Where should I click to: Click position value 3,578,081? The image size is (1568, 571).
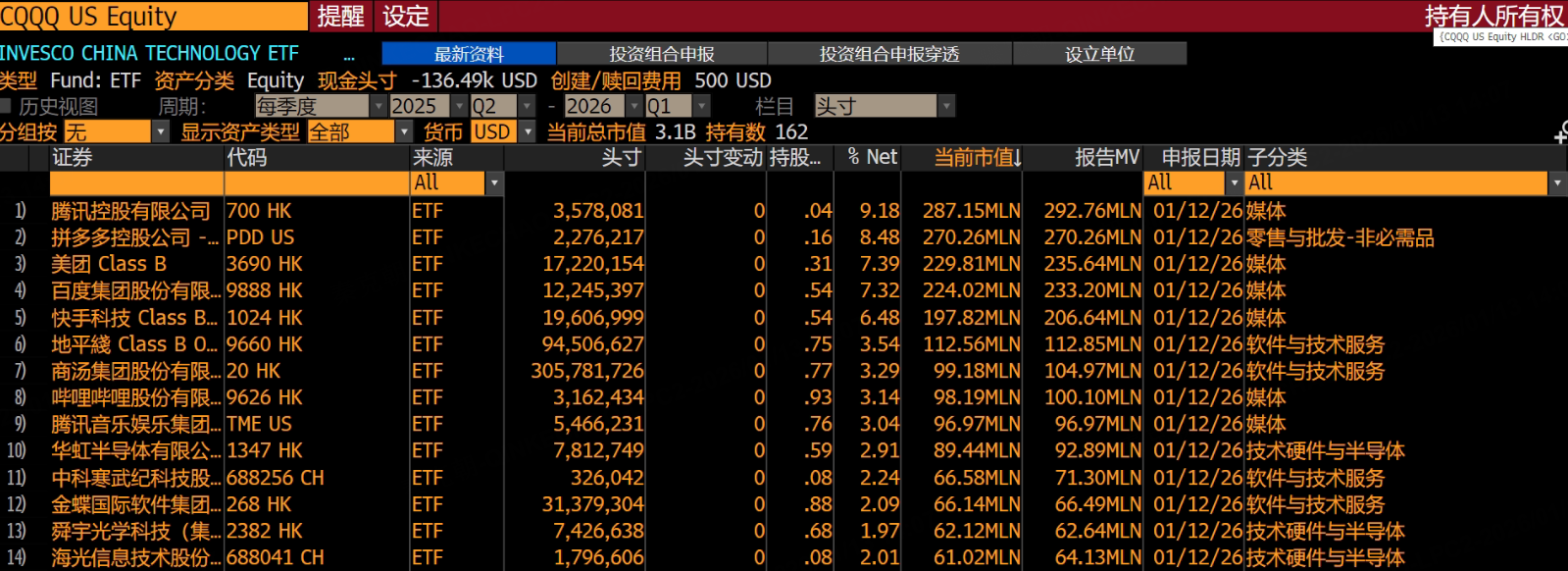click(598, 211)
